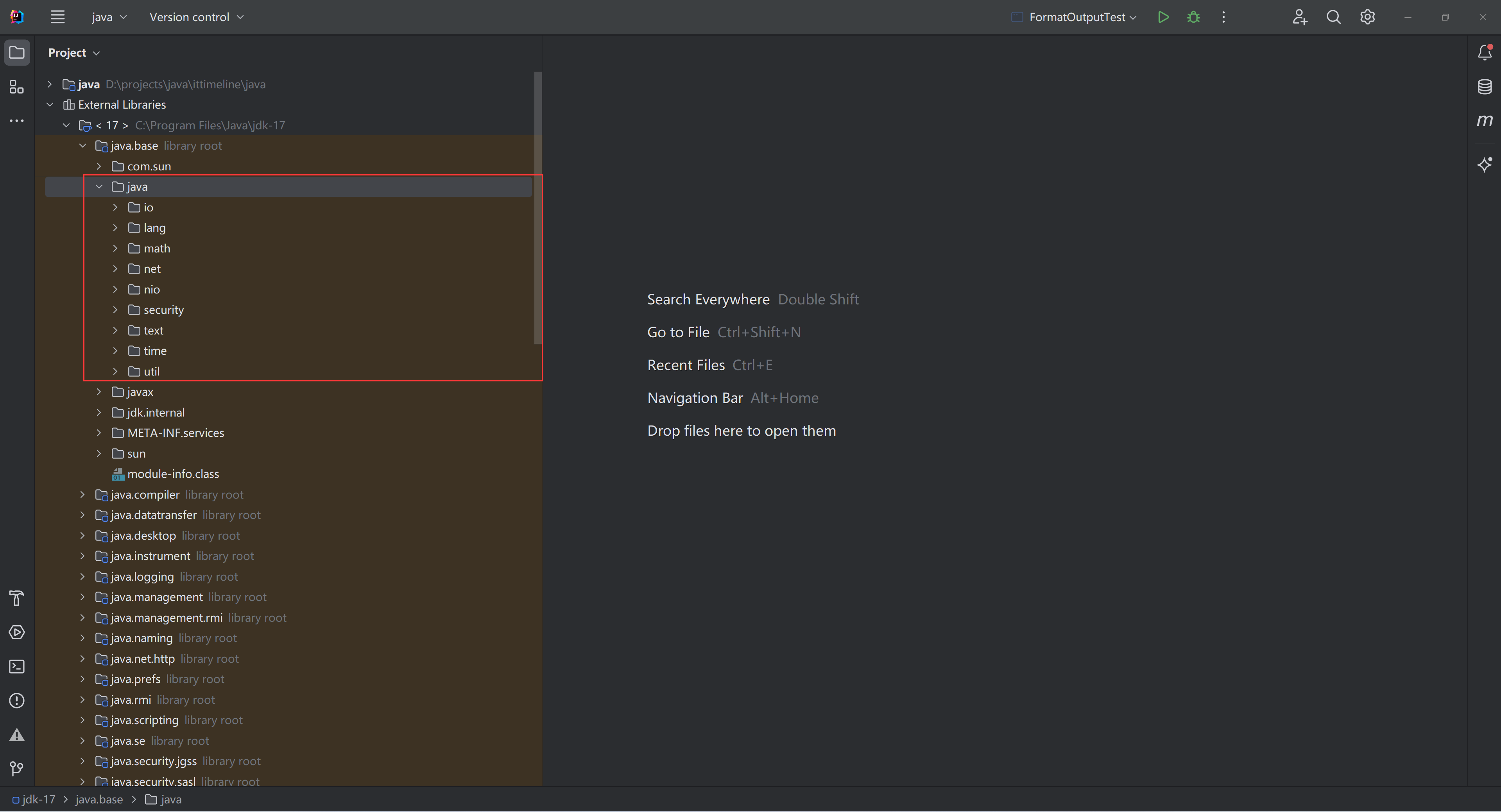Image resolution: width=1501 pixels, height=812 pixels.
Task: Open the warning triangle tool window
Action: coord(17,735)
